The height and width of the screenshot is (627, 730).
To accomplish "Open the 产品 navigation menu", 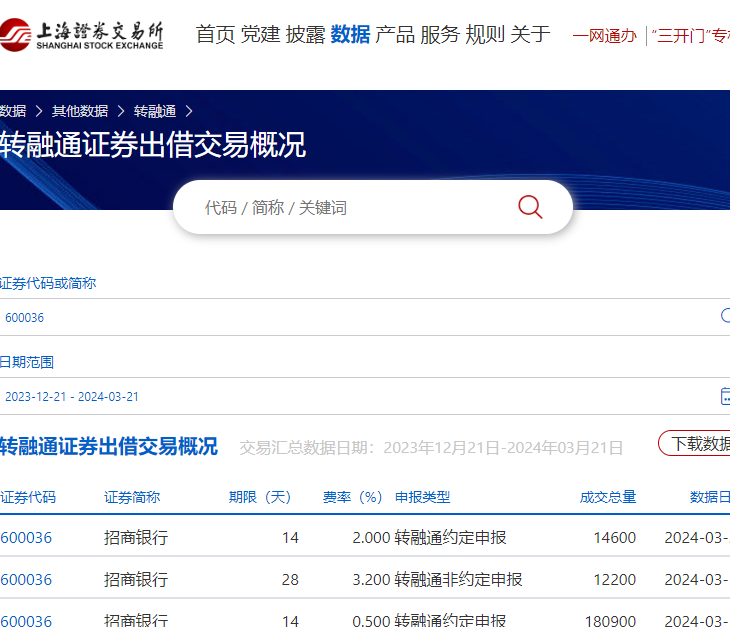I will (395, 35).
